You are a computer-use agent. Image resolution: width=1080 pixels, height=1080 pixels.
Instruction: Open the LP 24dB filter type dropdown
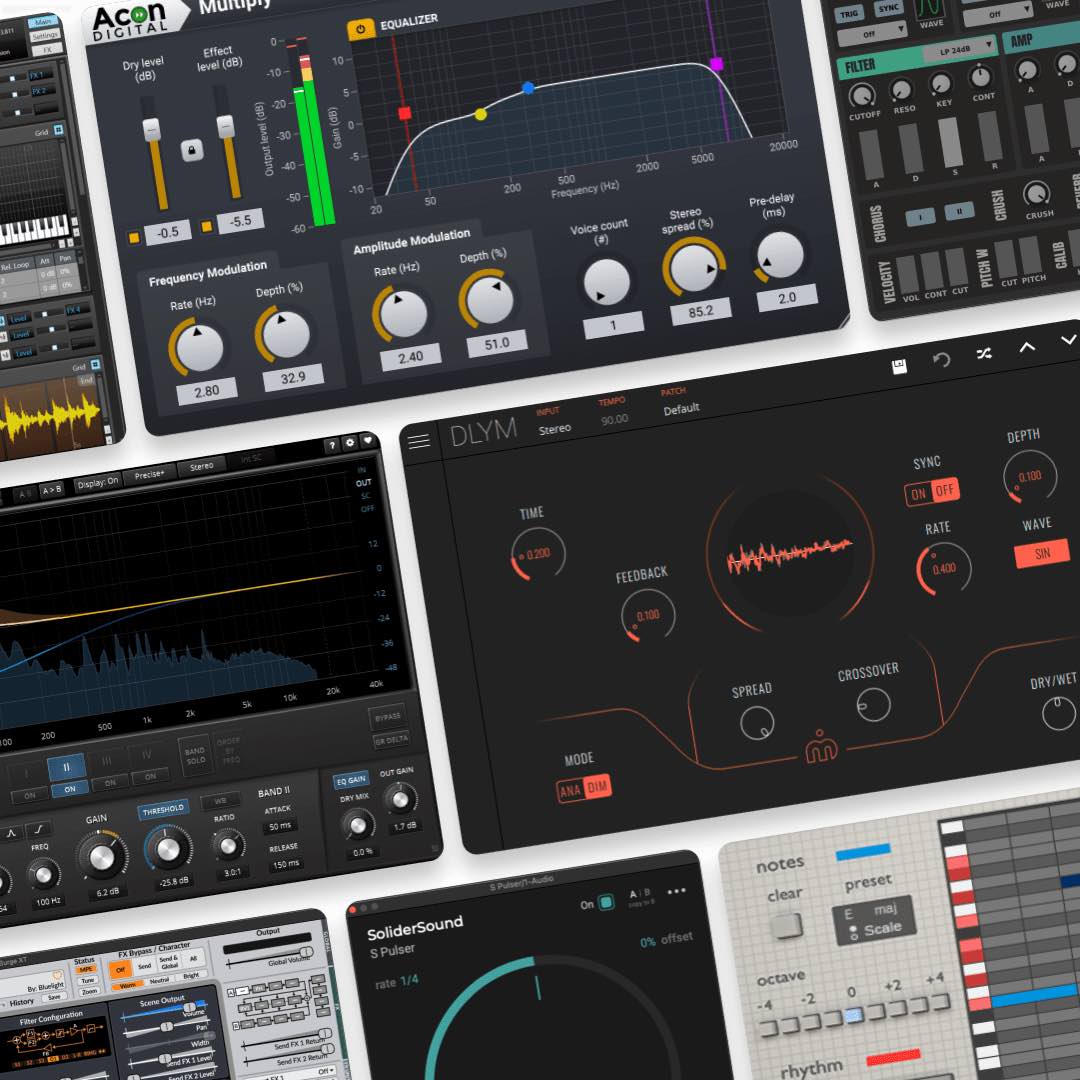point(953,46)
